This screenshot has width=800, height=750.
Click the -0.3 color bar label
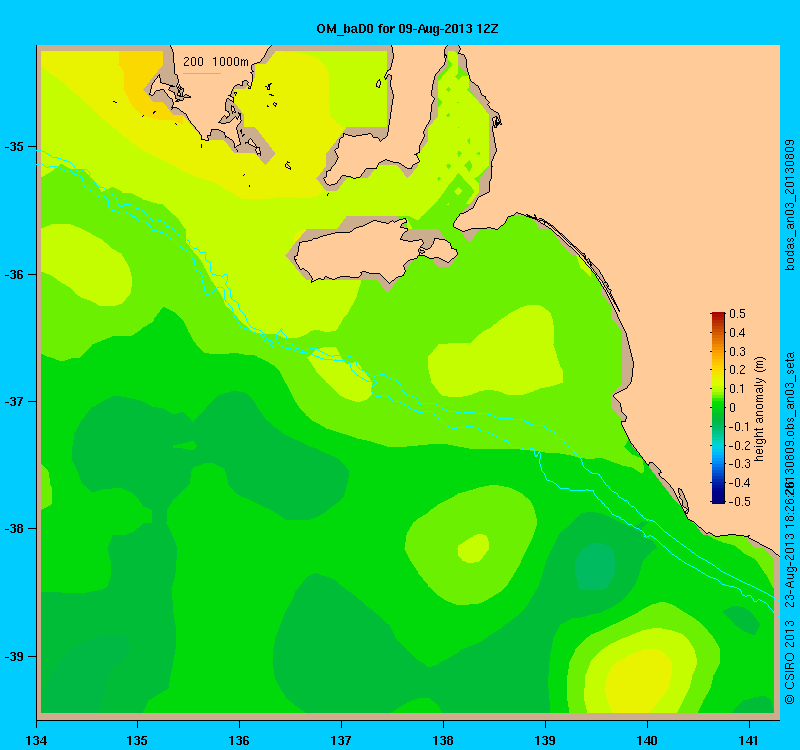click(x=738, y=464)
